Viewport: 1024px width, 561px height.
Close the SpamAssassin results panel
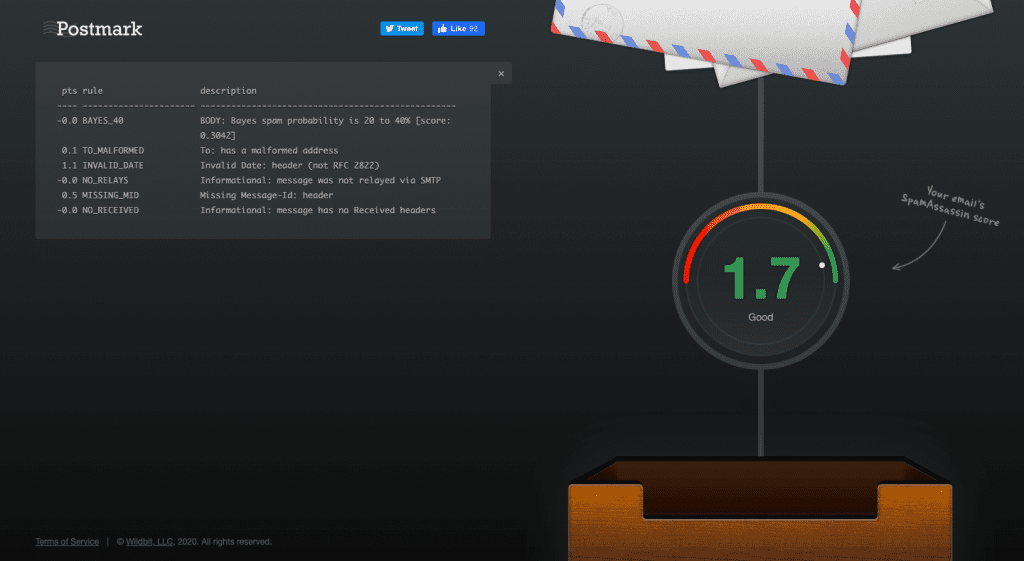pos(501,74)
